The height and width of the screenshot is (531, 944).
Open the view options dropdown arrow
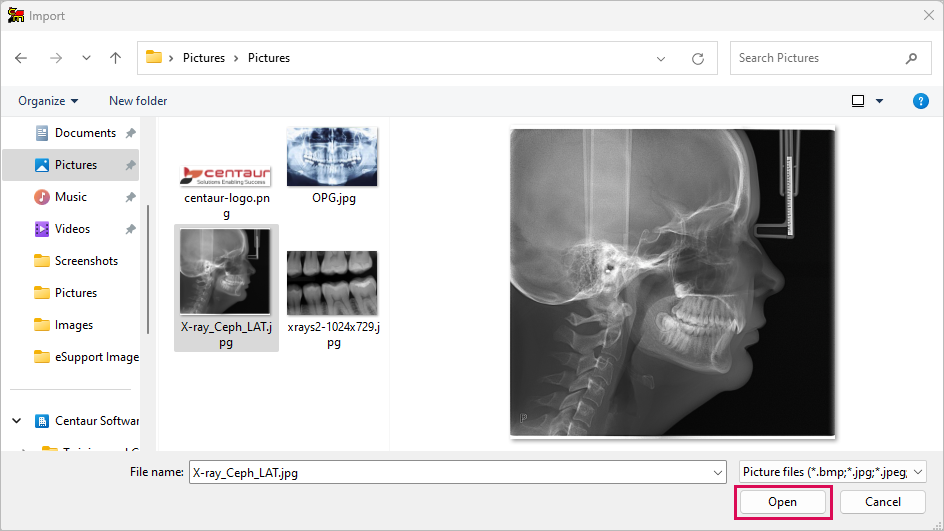coord(880,101)
